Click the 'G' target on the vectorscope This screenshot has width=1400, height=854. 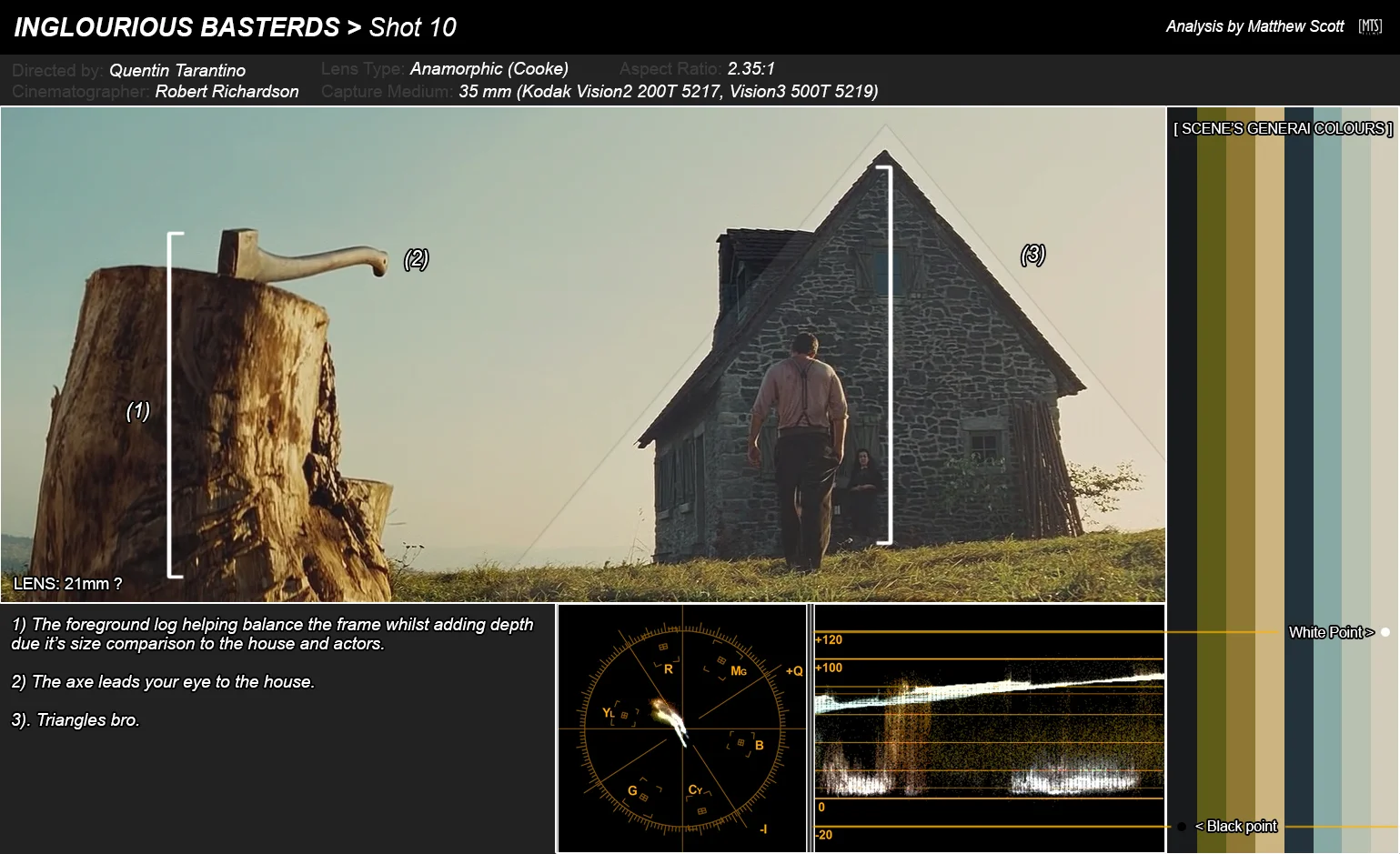click(x=632, y=790)
